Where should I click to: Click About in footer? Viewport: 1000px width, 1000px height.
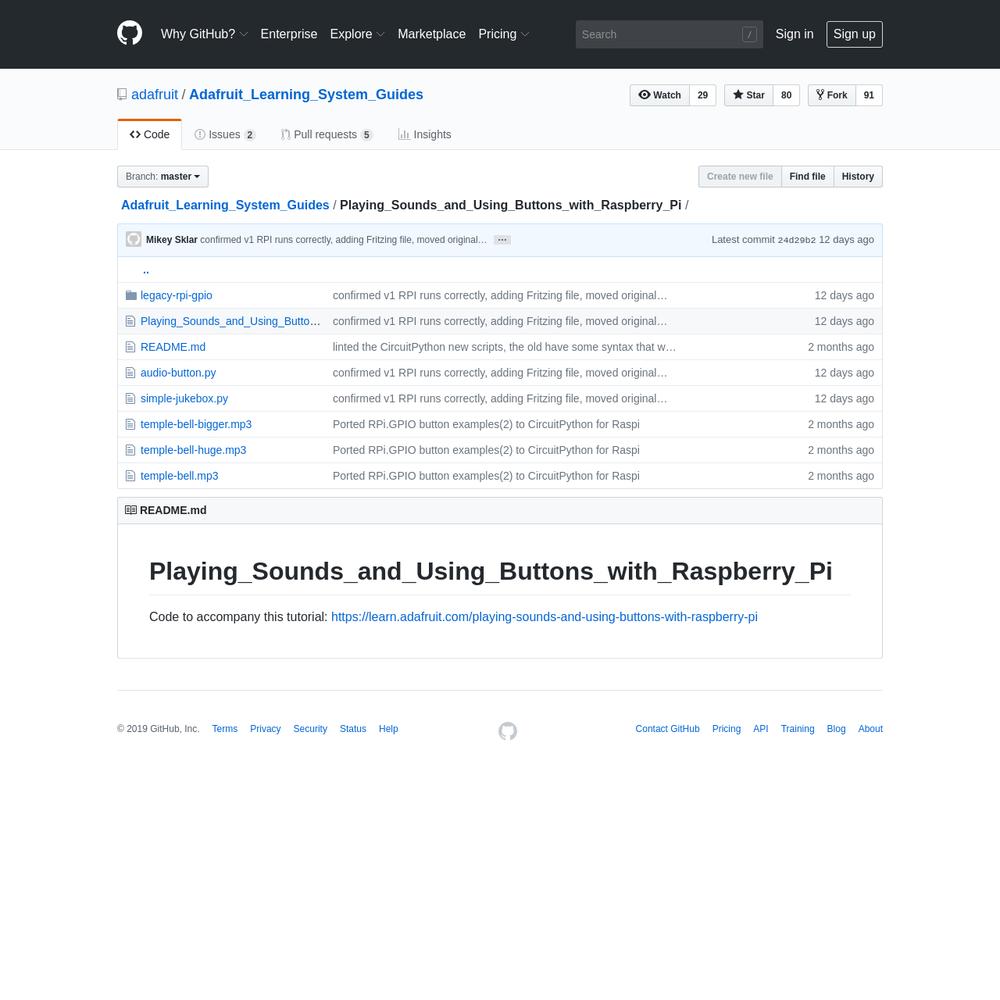[870, 728]
